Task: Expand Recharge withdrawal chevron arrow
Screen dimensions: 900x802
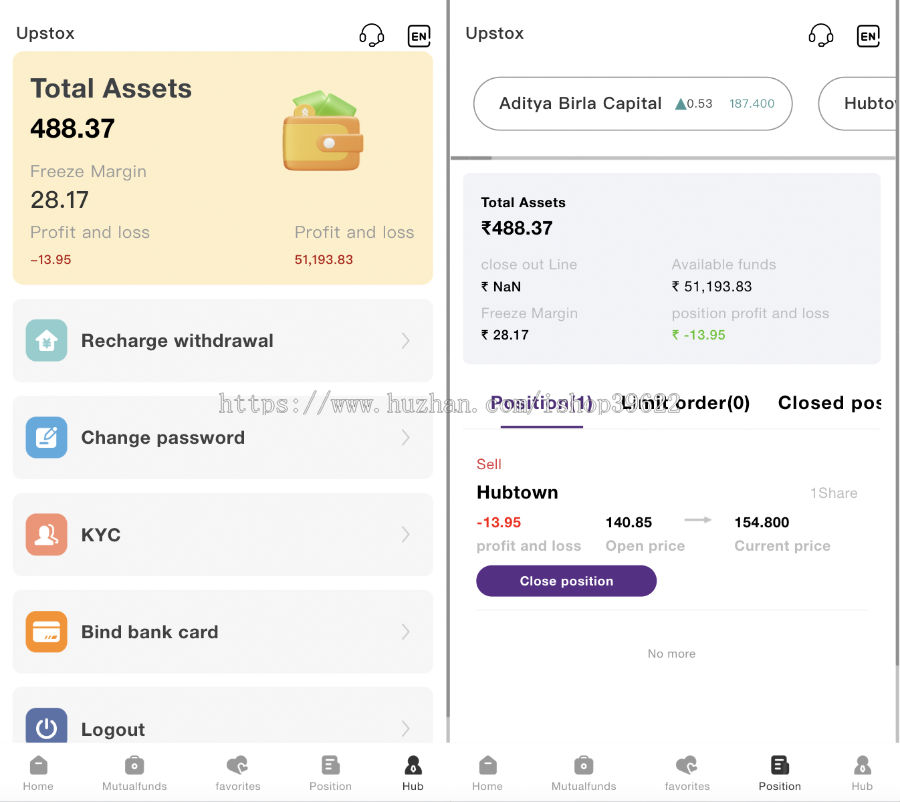Action: (x=406, y=340)
